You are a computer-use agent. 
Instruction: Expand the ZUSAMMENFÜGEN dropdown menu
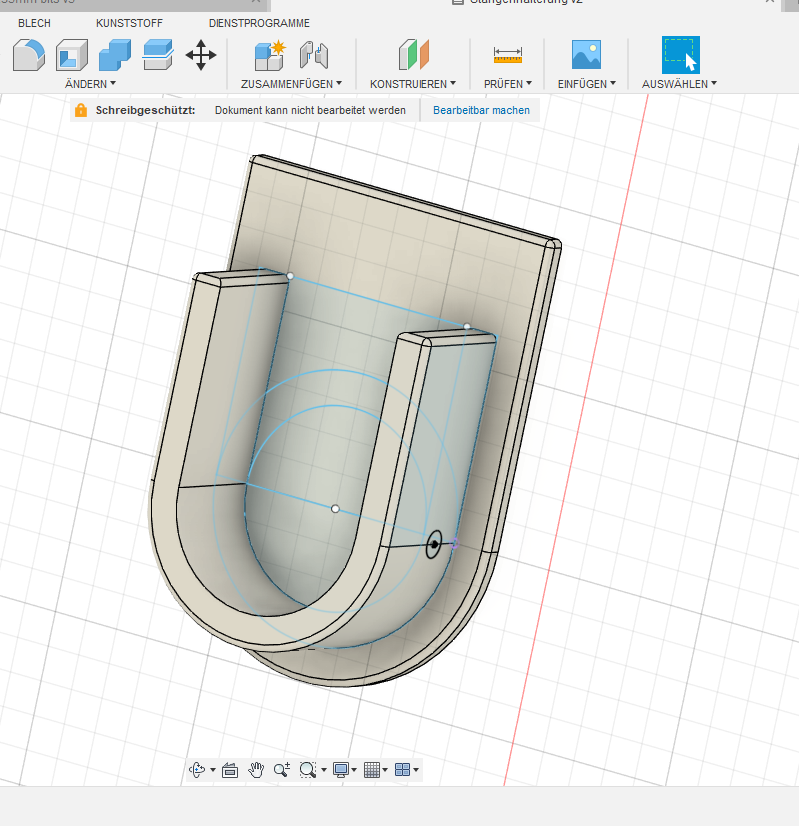pyautogui.click(x=291, y=84)
